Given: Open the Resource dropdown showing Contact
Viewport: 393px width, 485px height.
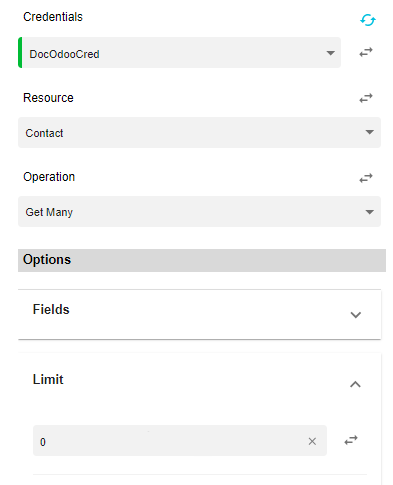Looking at the screenshot, I should (199, 132).
